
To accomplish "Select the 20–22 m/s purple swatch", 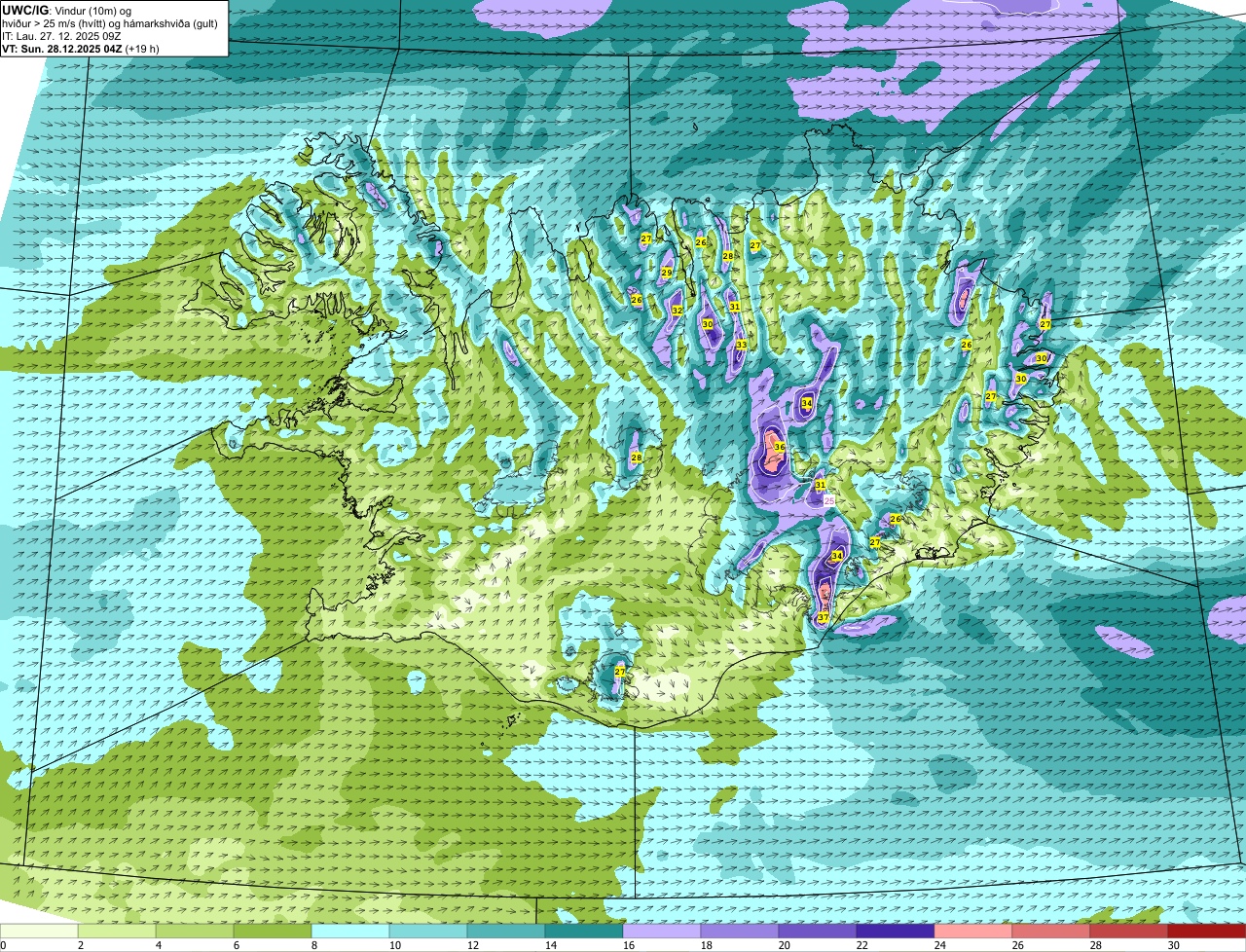I will (818, 932).
